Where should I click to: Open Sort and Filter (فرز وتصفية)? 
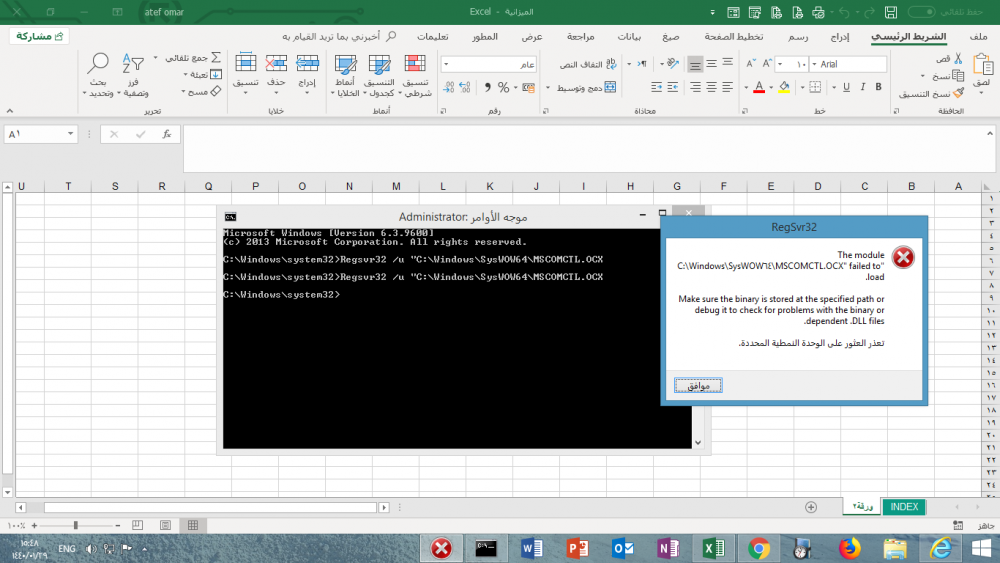click(133, 75)
